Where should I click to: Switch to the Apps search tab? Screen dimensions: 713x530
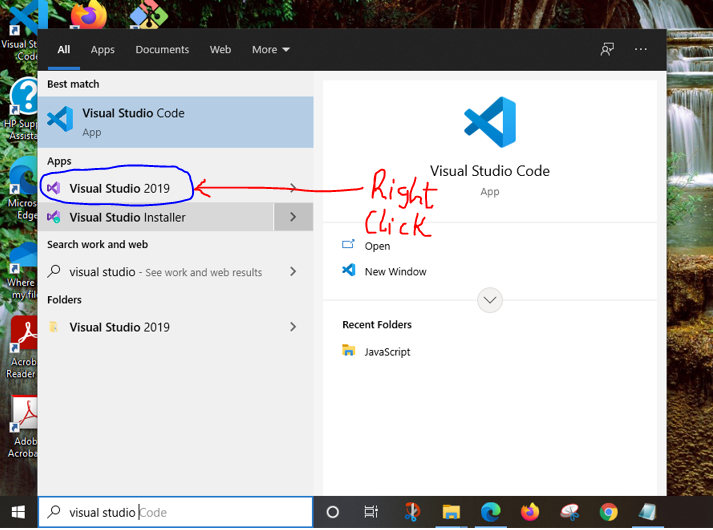click(102, 50)
